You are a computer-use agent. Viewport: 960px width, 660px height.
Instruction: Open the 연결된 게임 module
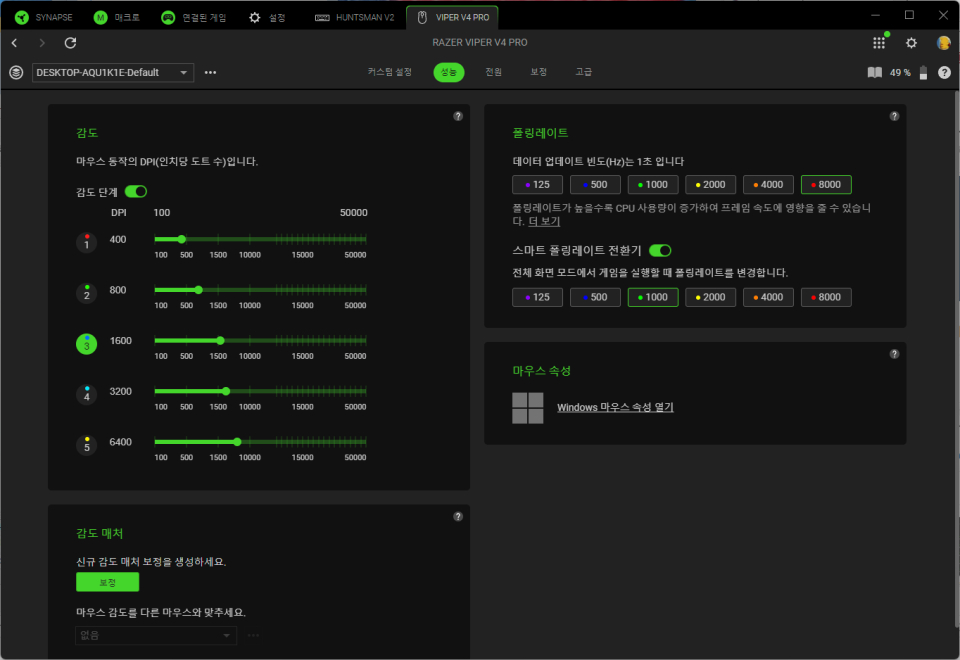coord(200,16)
